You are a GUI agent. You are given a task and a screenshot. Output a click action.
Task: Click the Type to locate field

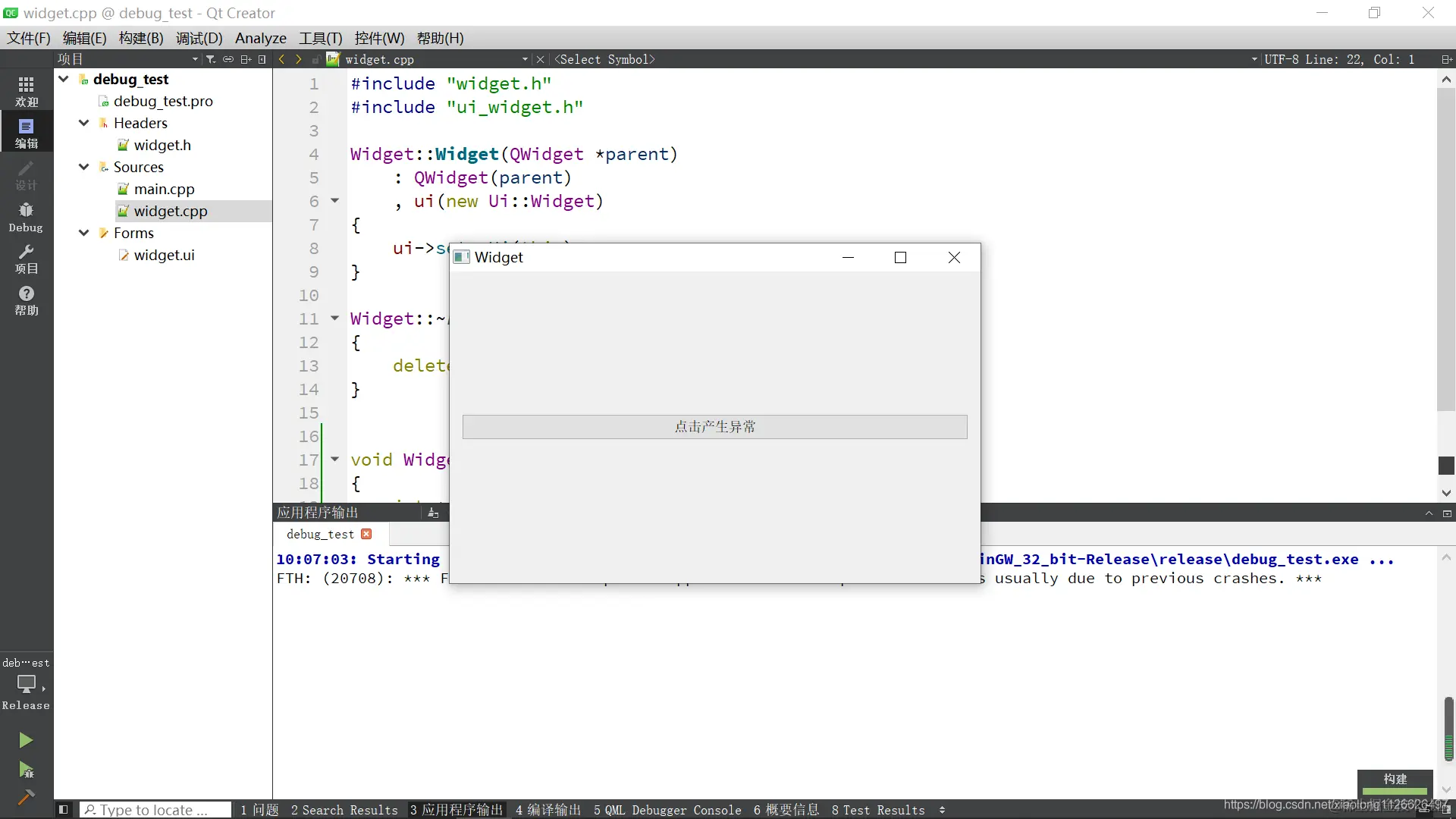click(x=155, y=810)
